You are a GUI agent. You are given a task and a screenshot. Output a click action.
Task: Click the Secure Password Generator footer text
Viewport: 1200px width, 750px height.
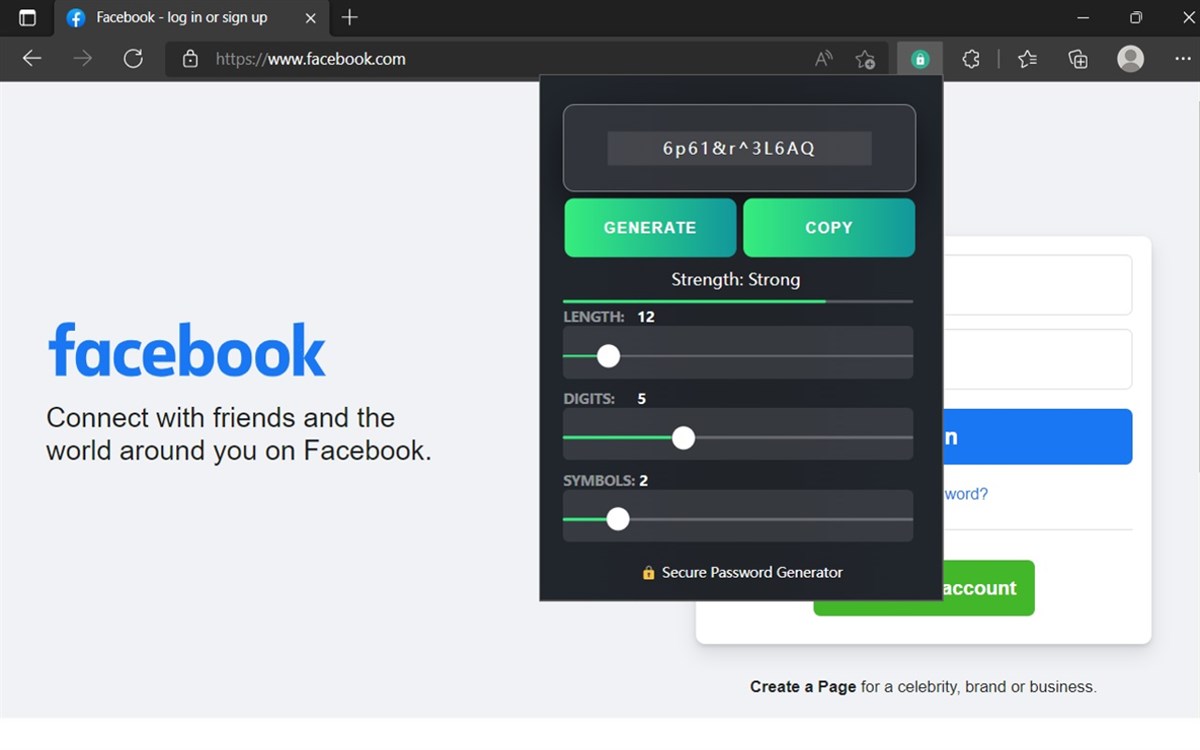(x=752, y=572)
